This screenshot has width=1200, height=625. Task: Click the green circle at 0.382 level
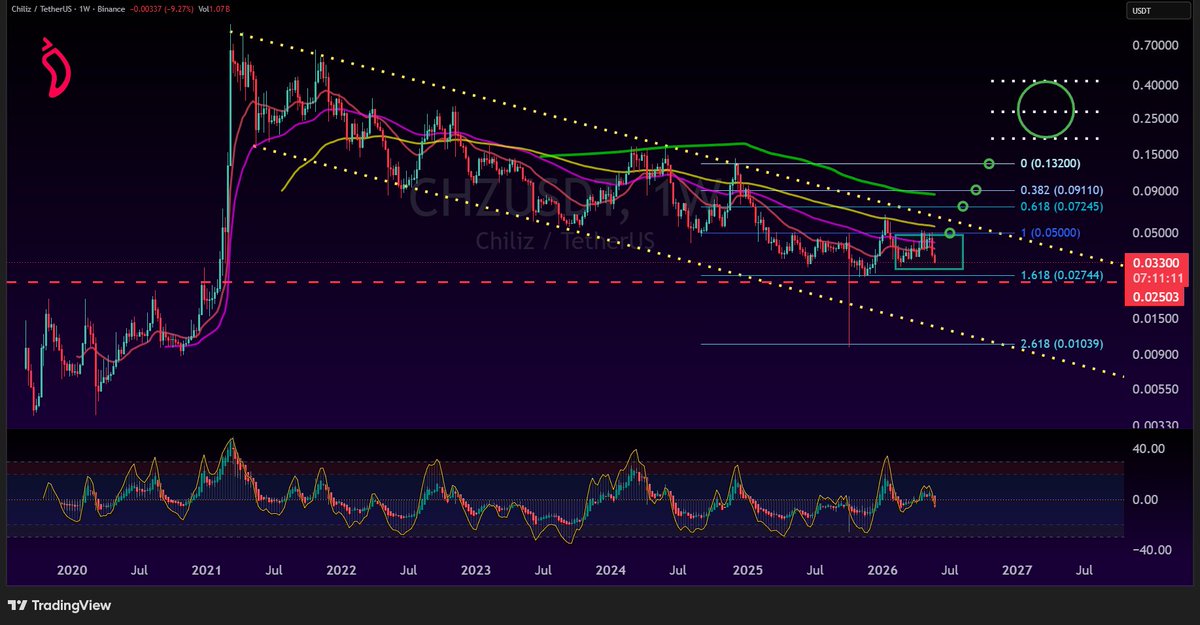(976, 190)
